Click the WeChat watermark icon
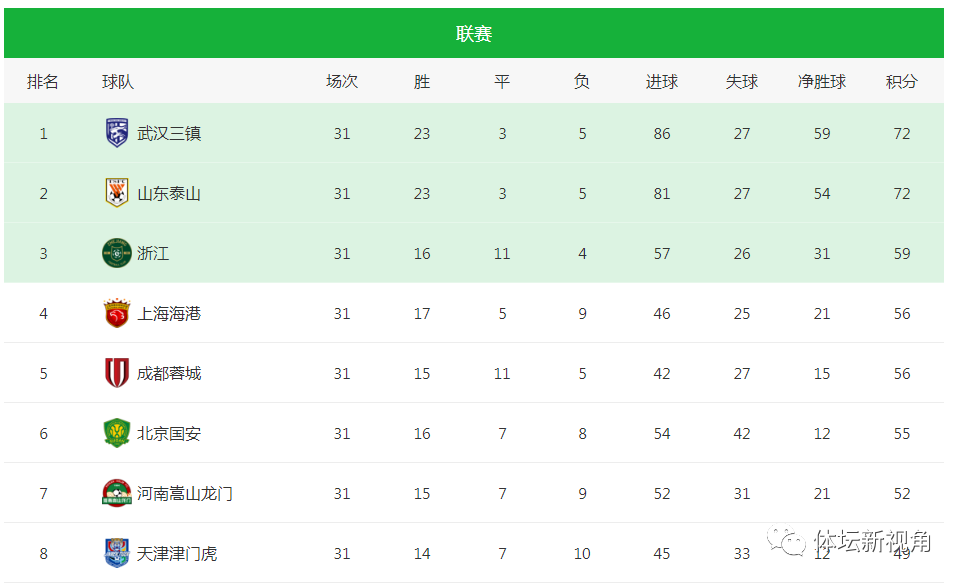The height and width of the screenshot is (584, 964). pyautogui.click(x=787, y=542)
